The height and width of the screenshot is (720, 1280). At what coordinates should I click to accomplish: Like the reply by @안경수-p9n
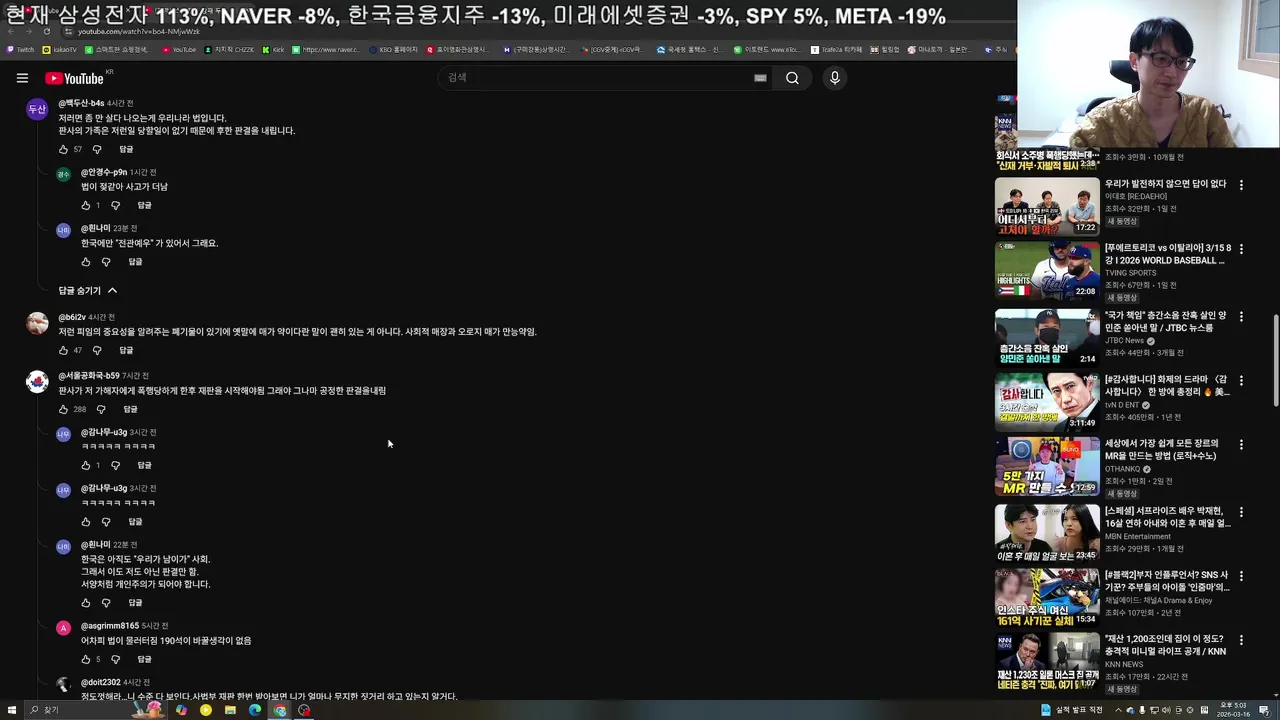coord(86,205)
